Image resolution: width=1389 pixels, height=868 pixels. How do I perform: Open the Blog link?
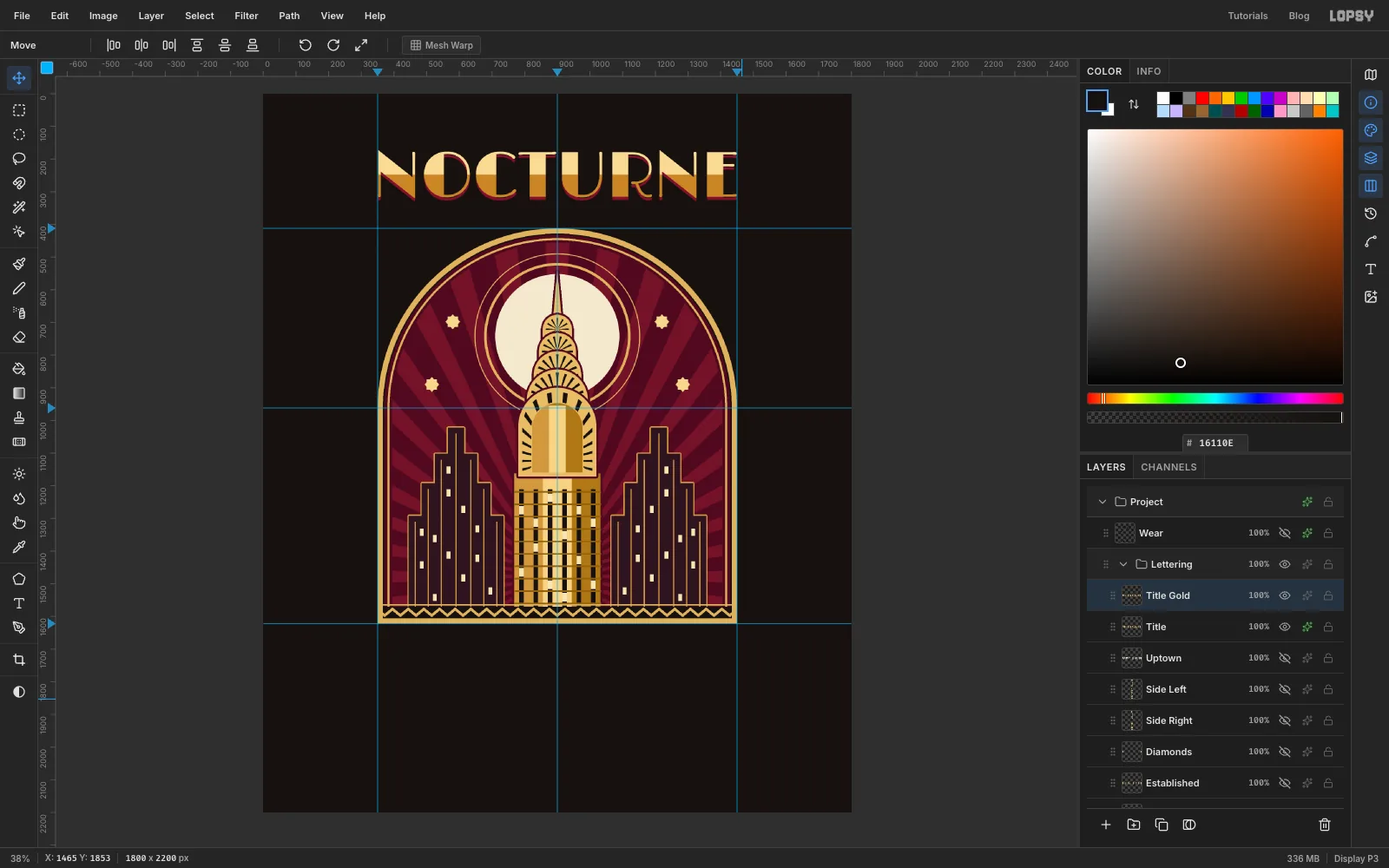pyautogui.click(x=1299, y=16)
